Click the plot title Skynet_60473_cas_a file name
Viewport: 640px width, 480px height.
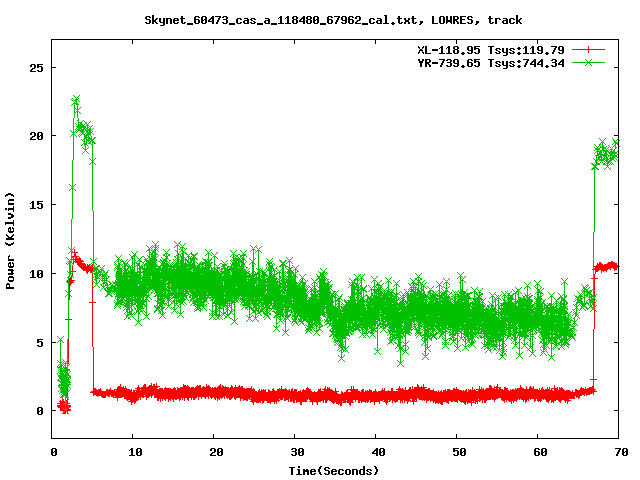pos(281,20)
